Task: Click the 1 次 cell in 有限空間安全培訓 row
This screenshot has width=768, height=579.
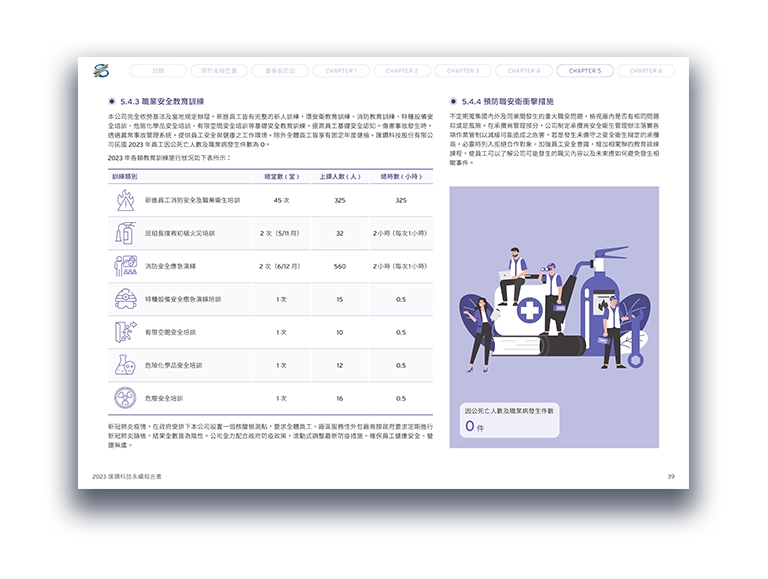Action: [x=281, y=332]
